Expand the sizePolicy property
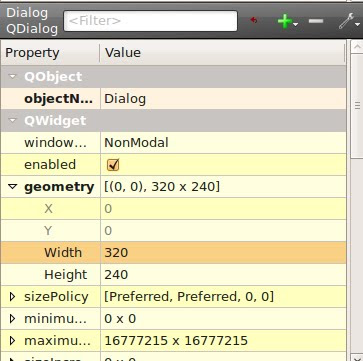The image size is (363, 361). [x=12, y=296]
